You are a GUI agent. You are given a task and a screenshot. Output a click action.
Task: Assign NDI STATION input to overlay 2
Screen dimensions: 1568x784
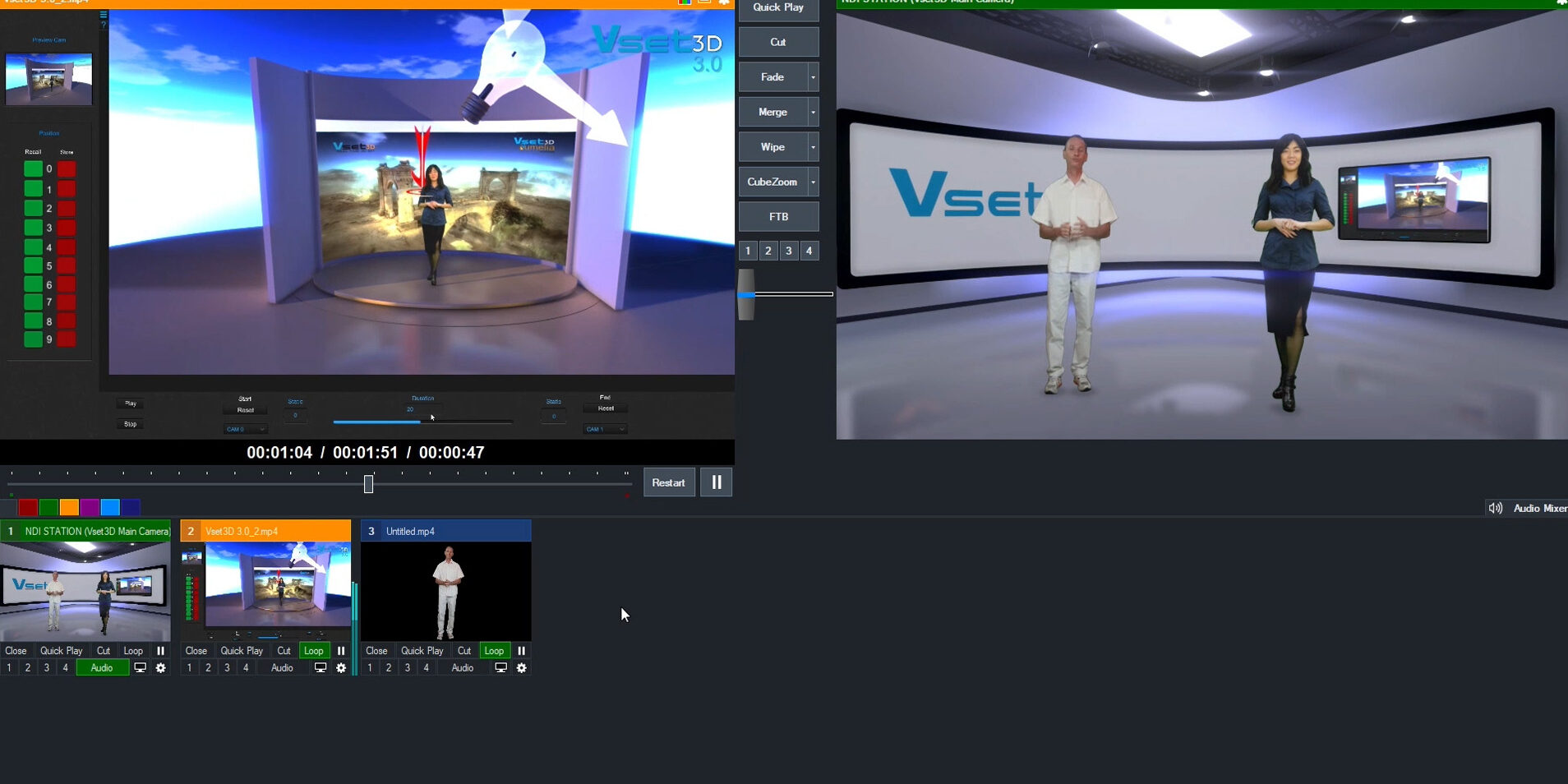(28, 668)
